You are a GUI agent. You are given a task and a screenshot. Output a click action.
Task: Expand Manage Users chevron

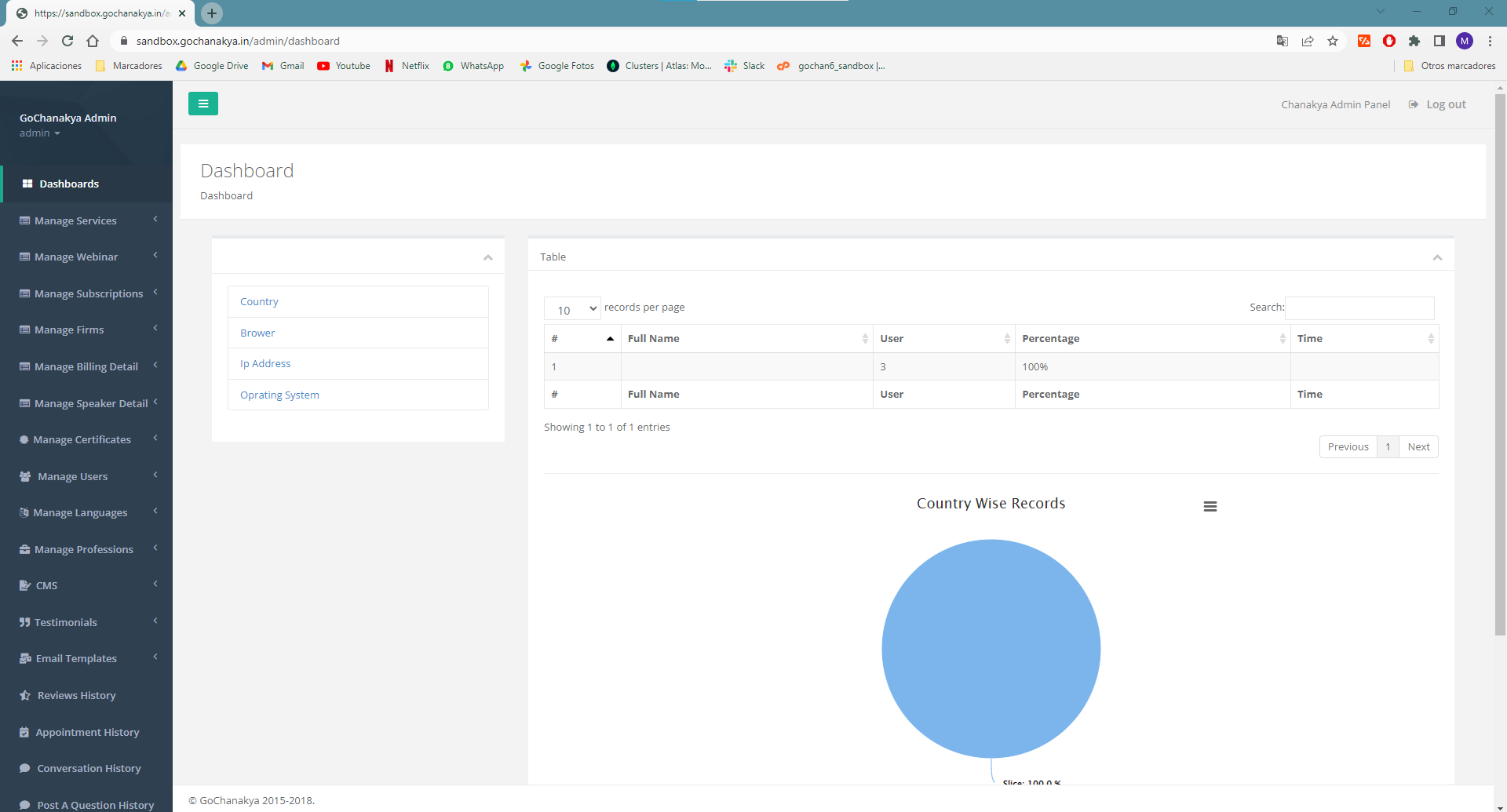coord(155,475)
